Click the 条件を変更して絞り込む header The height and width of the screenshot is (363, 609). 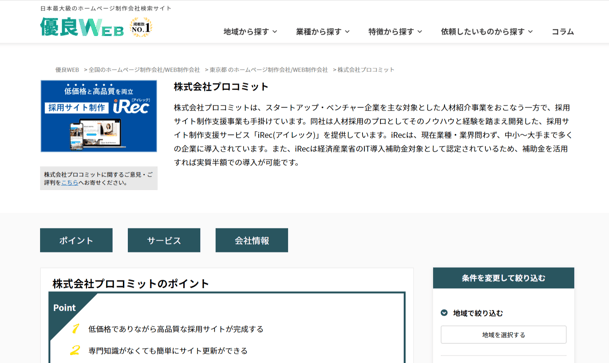coord(503,278)
